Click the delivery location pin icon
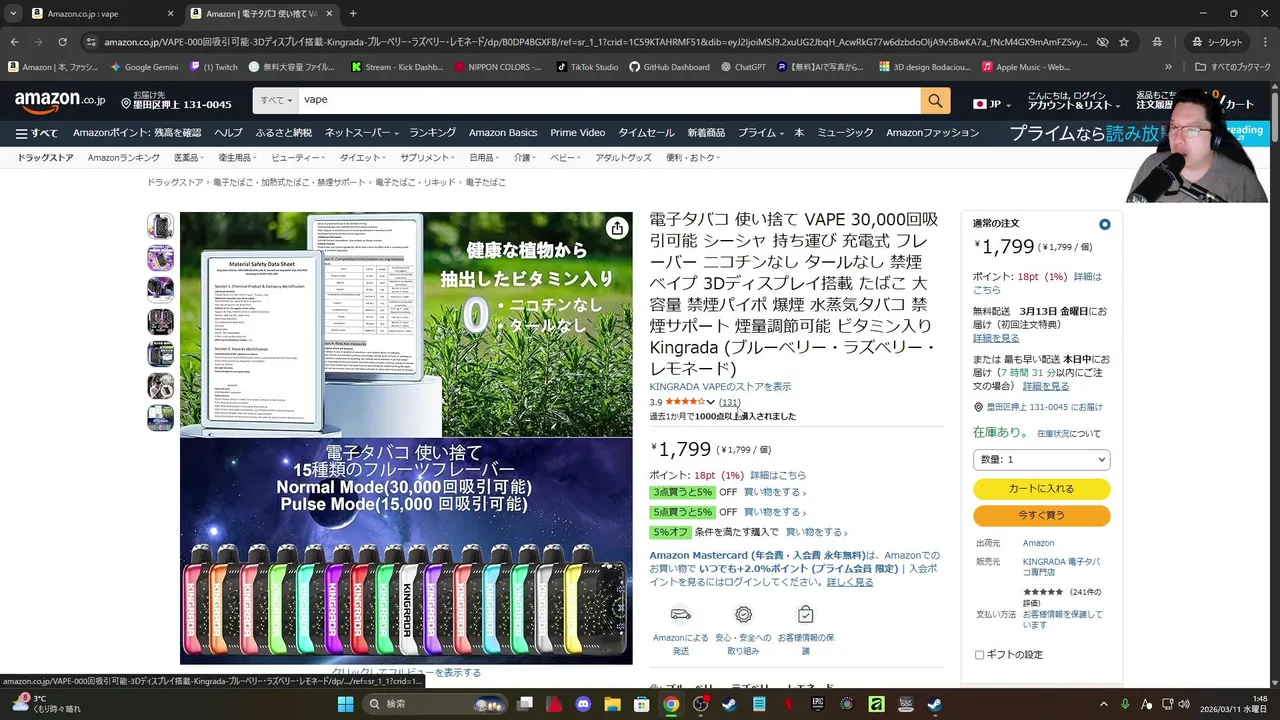The width and height of the screenshot is (1280, 720). [x=127, y=103]
